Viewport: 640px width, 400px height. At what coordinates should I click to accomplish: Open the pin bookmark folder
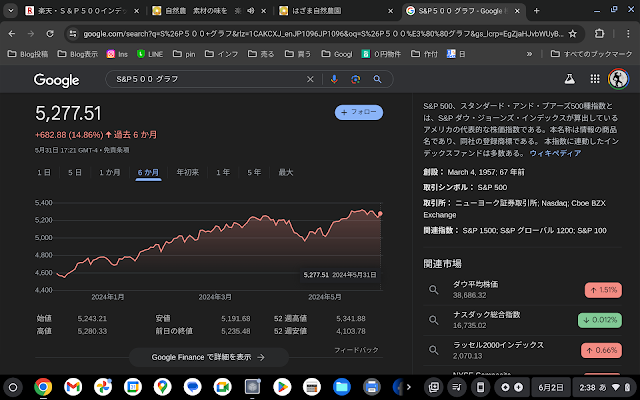(184, 54)
